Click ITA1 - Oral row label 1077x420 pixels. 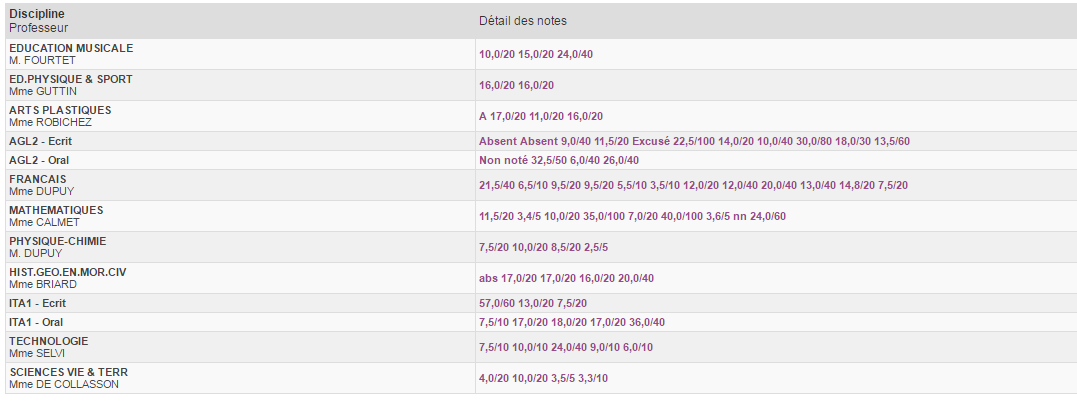coord(36,322)
